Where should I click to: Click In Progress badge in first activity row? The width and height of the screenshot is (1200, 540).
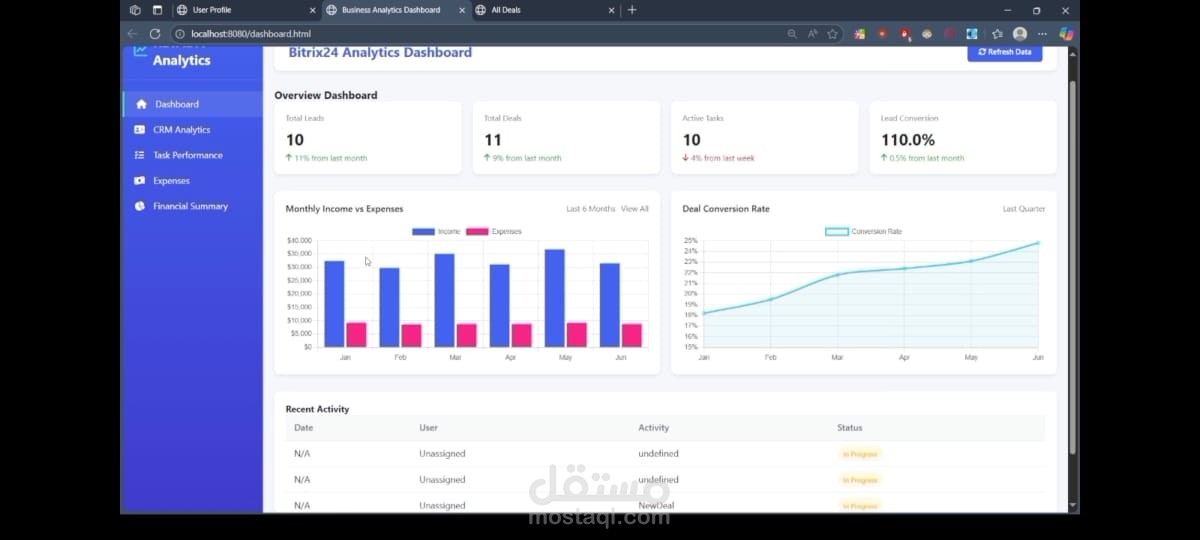860,454
